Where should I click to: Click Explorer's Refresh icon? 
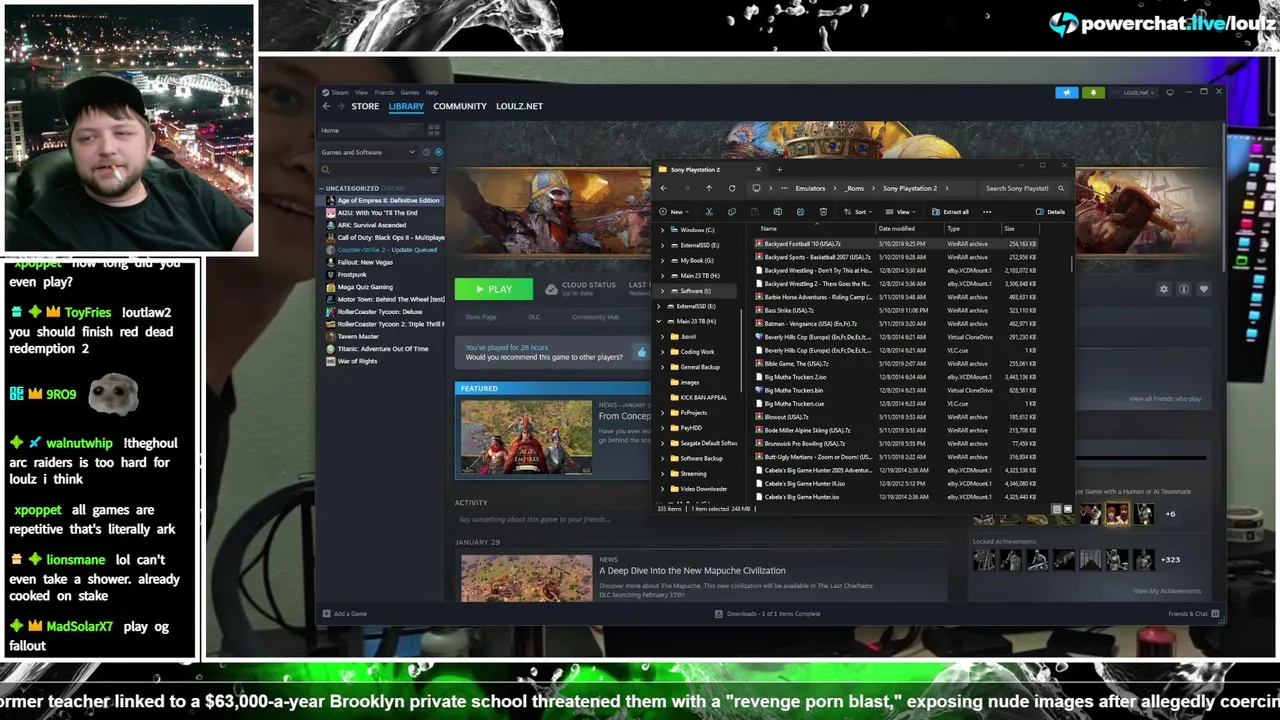(732, 188)
